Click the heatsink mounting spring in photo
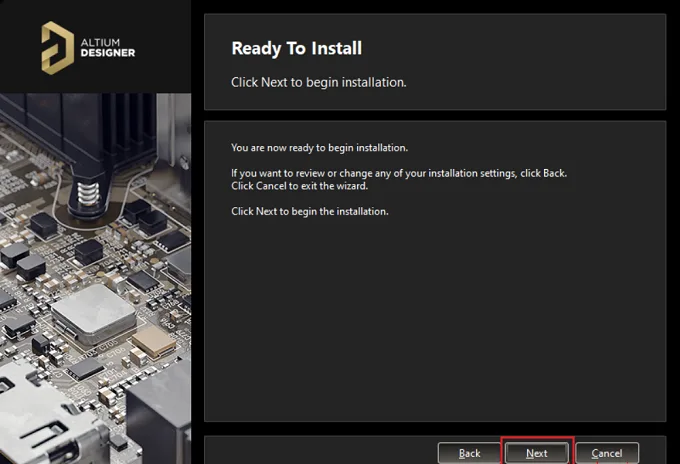 (88, 193)
